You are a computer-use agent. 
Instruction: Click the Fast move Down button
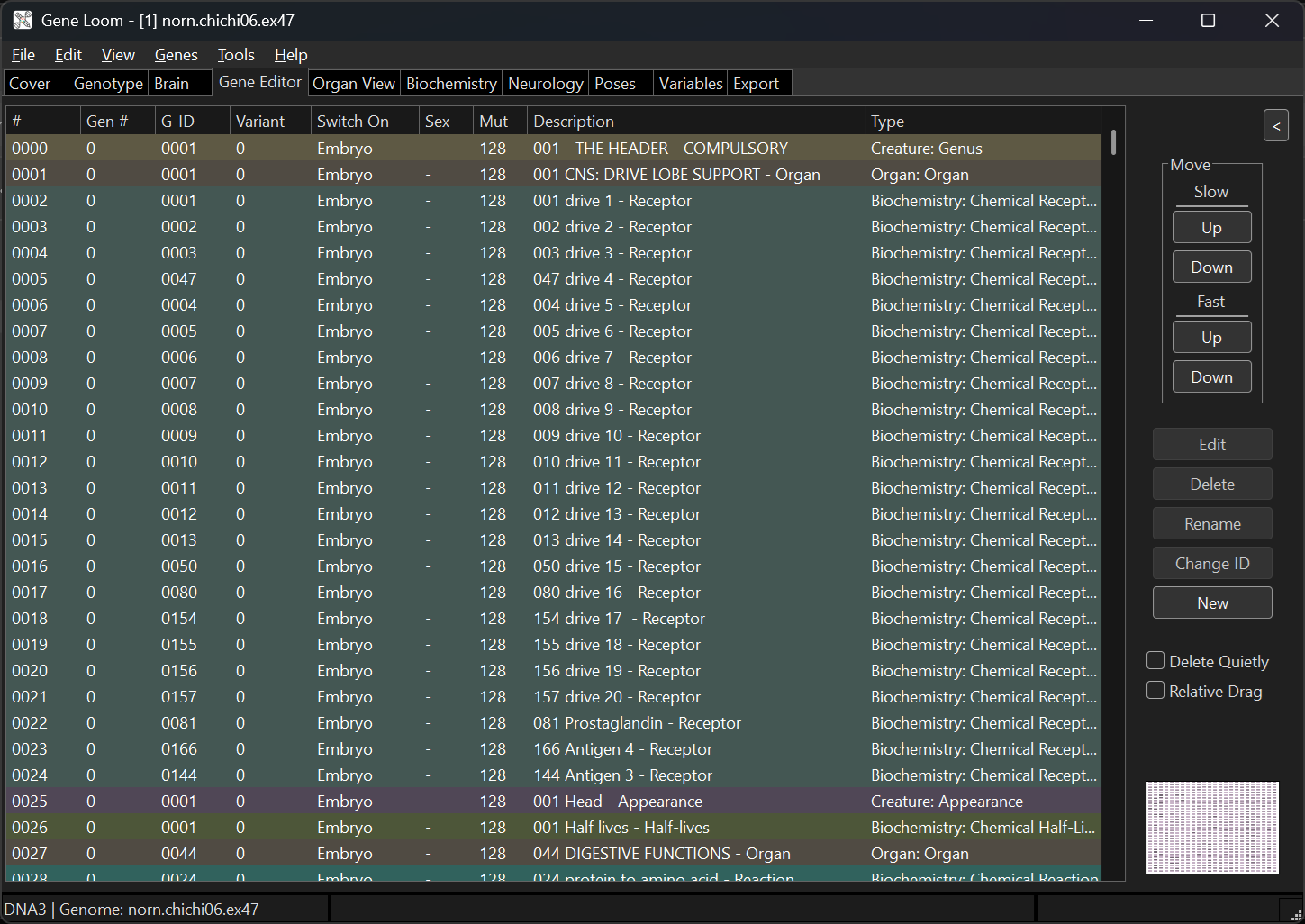[1211, 377]
